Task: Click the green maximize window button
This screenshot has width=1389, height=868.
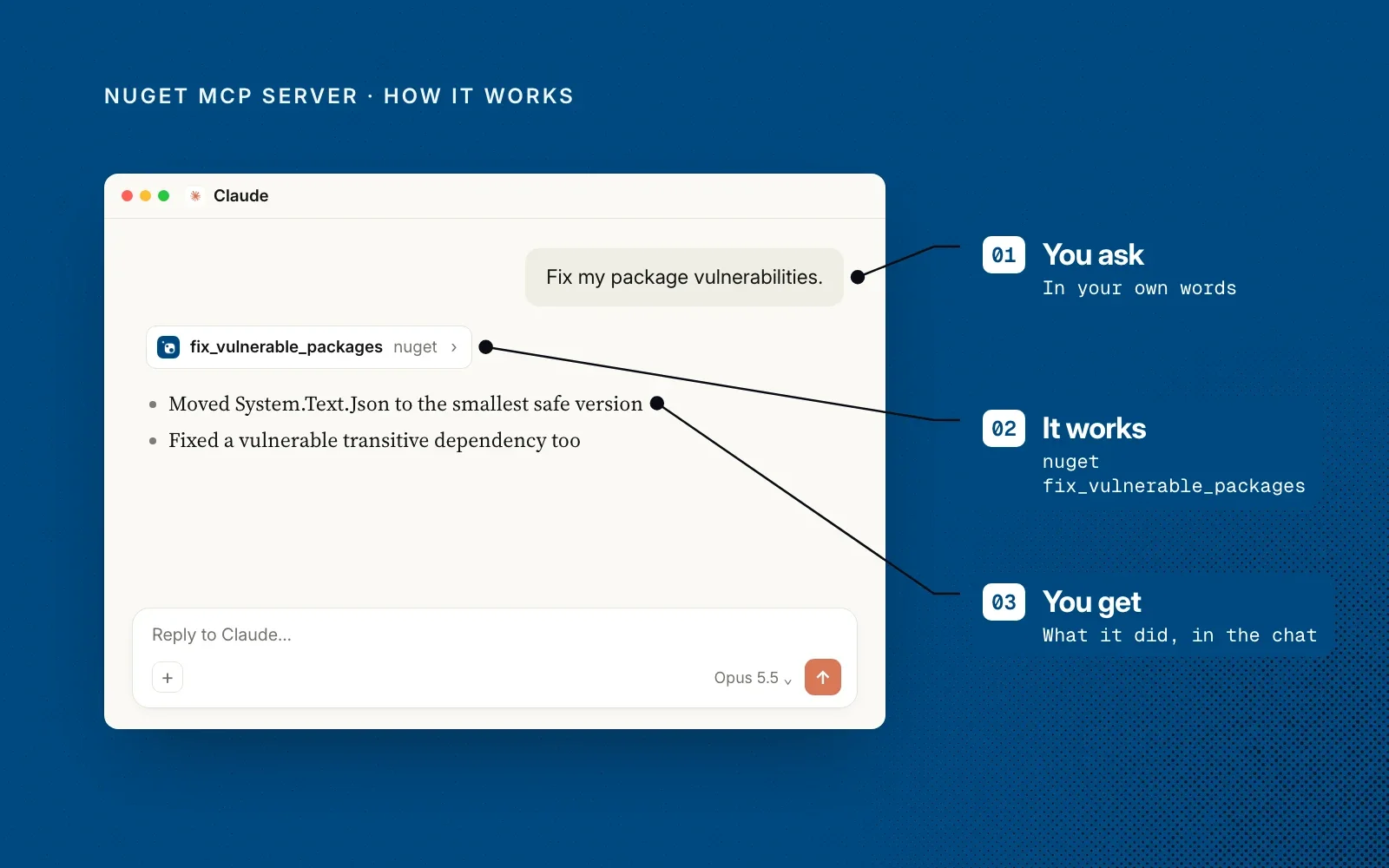Action: [163, 196]
